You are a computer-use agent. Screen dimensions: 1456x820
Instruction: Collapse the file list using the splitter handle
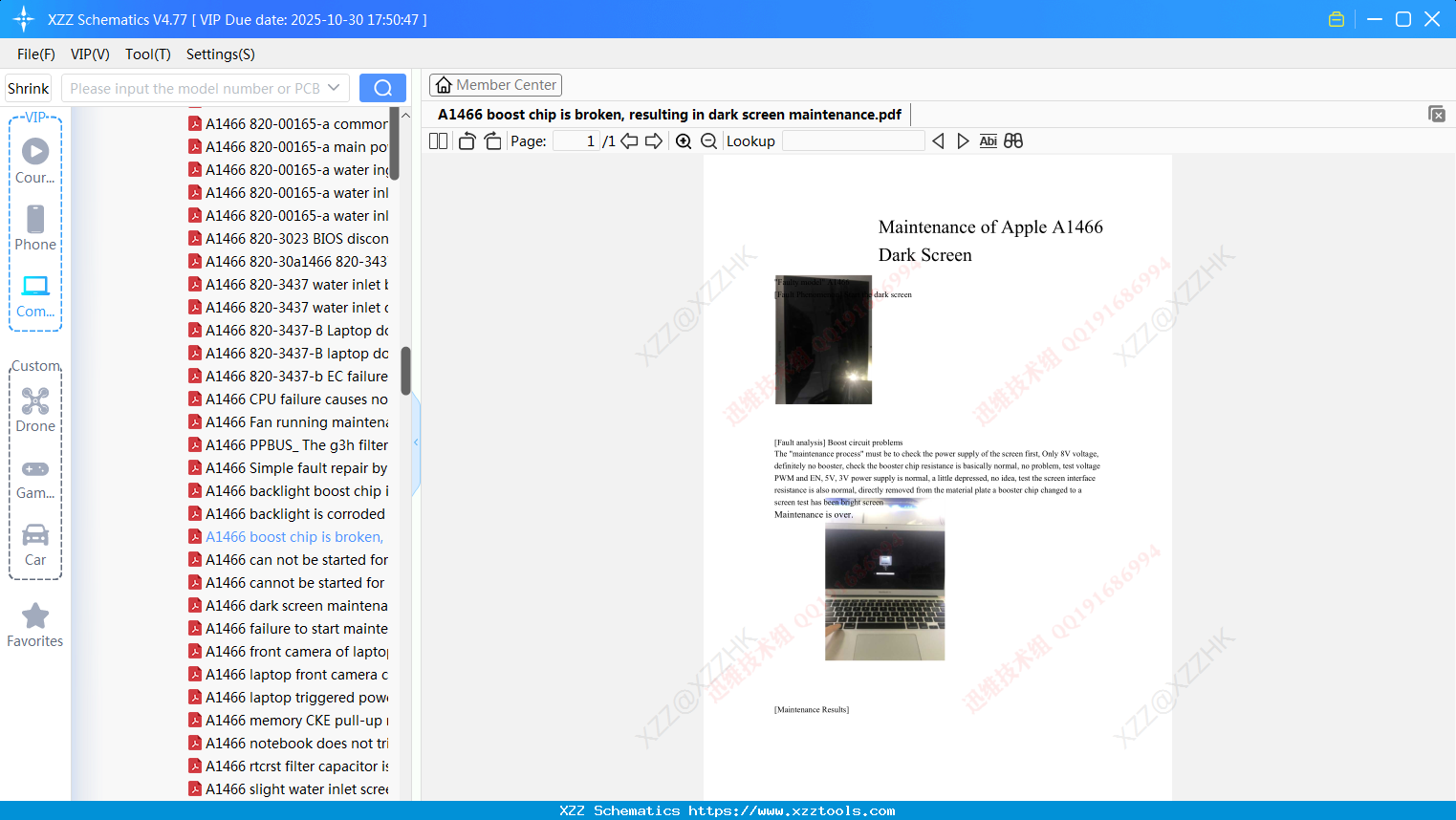tap(416, 442)
